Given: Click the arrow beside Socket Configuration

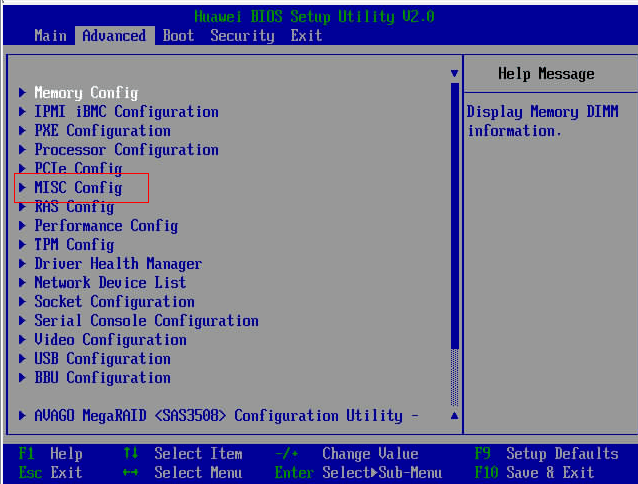Looking at the screenshot, I should click(x=22, y=301).
